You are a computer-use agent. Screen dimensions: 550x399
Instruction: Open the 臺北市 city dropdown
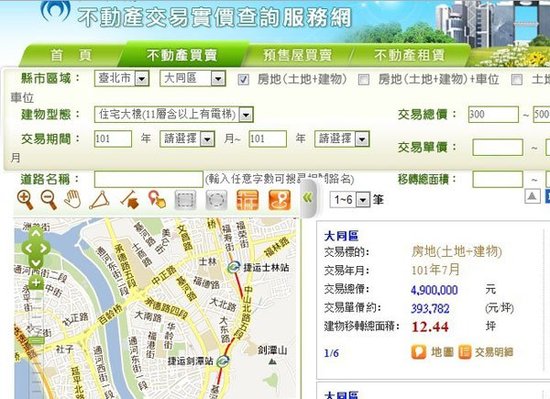(x=122, y=79)
